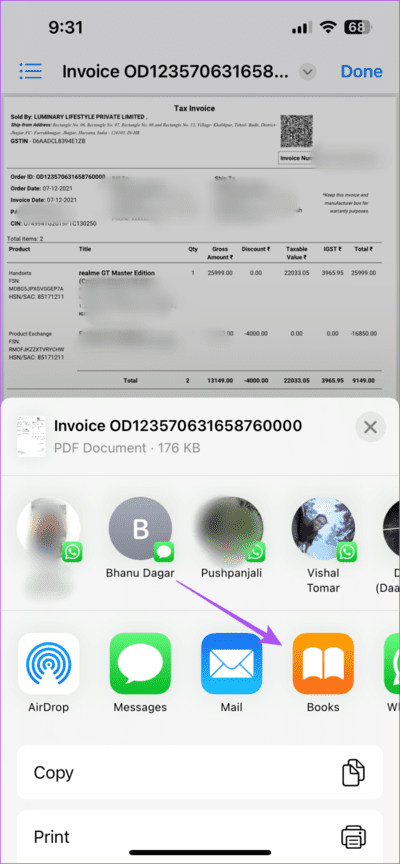Select the first blurred WhatsApp contact
Image resolution: width=400 pixels, height=864 pixels.
(49, 529)
